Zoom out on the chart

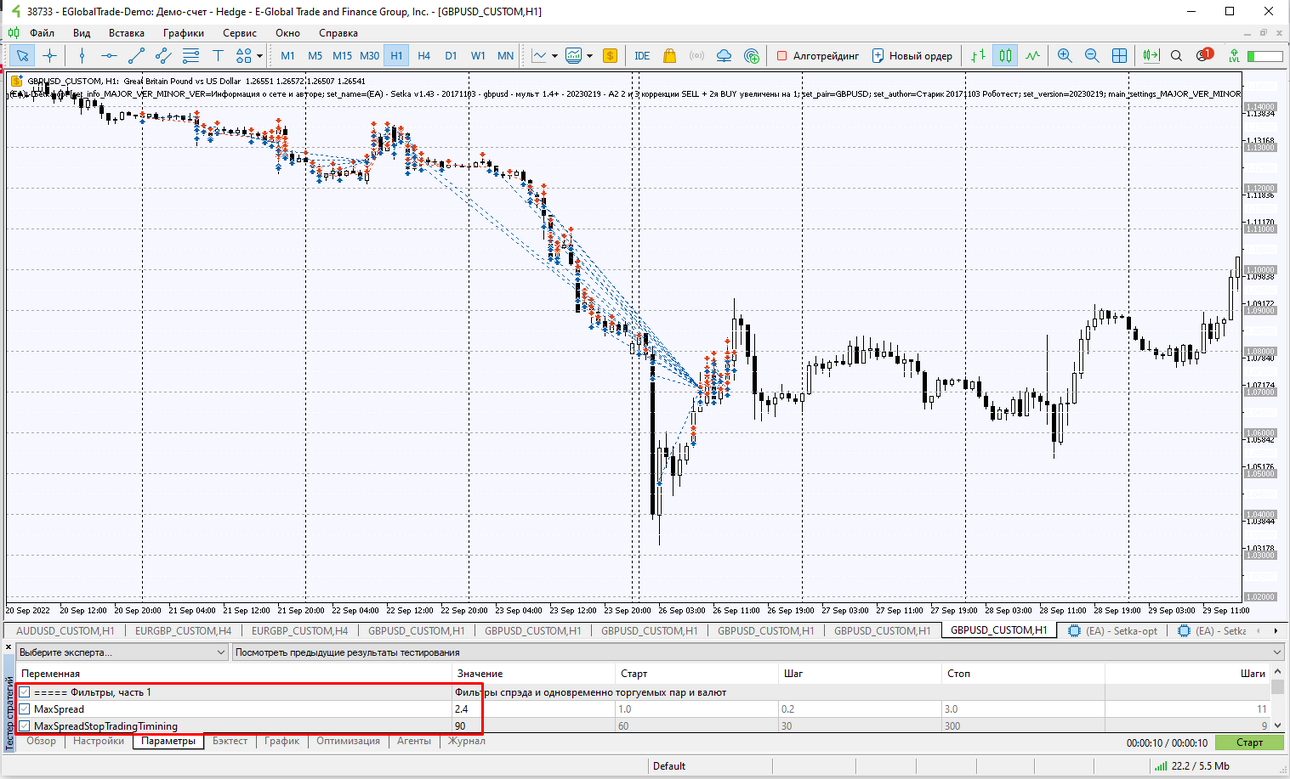click(x=1092, y=56)
